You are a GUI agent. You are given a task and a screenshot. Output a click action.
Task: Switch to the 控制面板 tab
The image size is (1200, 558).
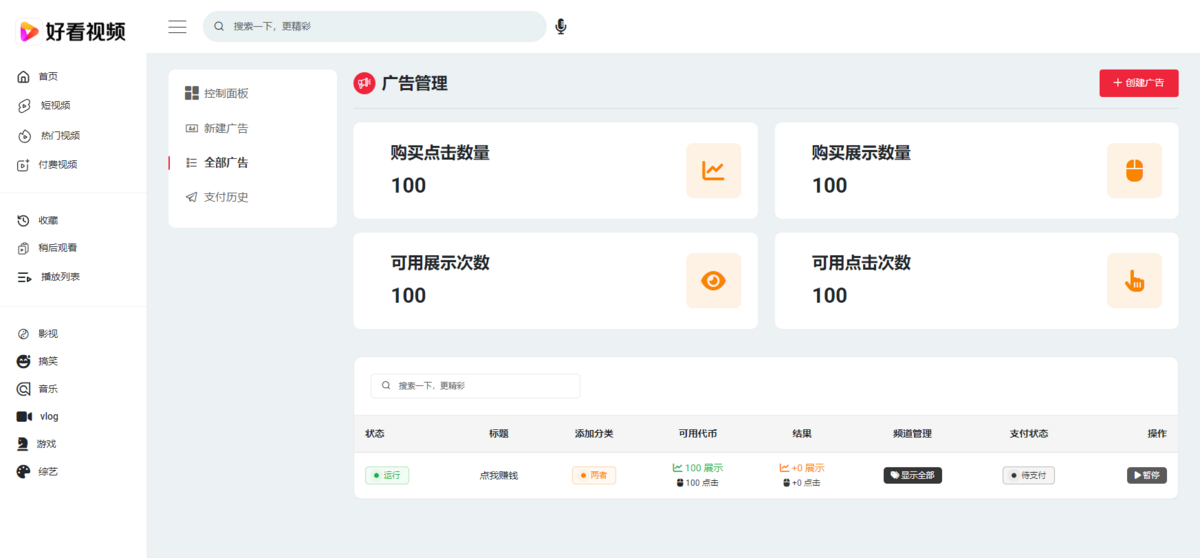tap(225, 93)
